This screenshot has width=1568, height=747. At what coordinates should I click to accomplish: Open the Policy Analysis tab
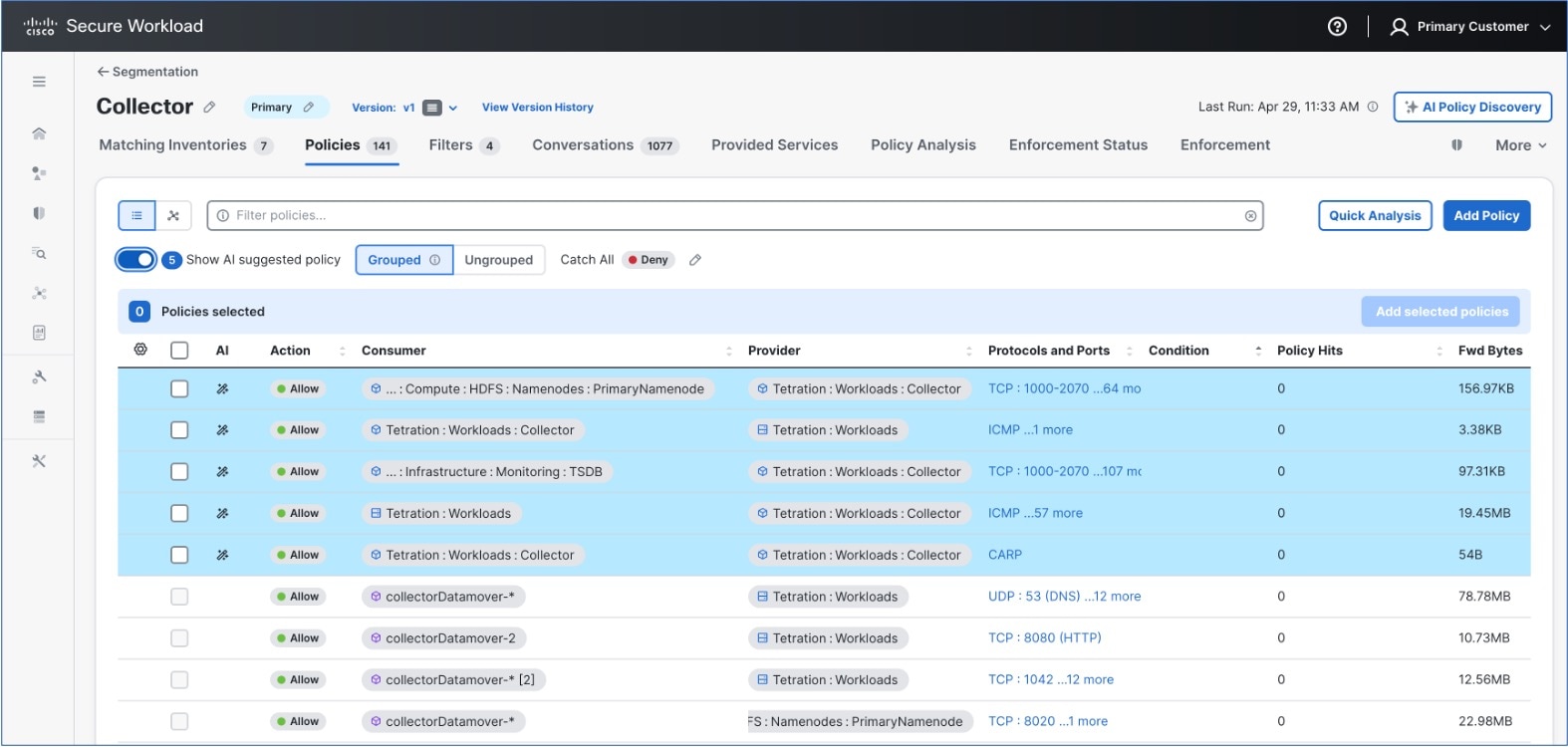coord(922,145)
